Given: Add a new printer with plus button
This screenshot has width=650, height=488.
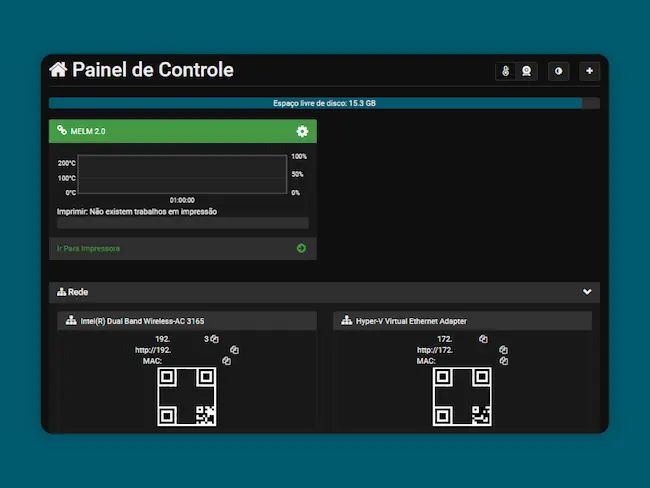Looking at the screenshot, I should click(589, 71).
